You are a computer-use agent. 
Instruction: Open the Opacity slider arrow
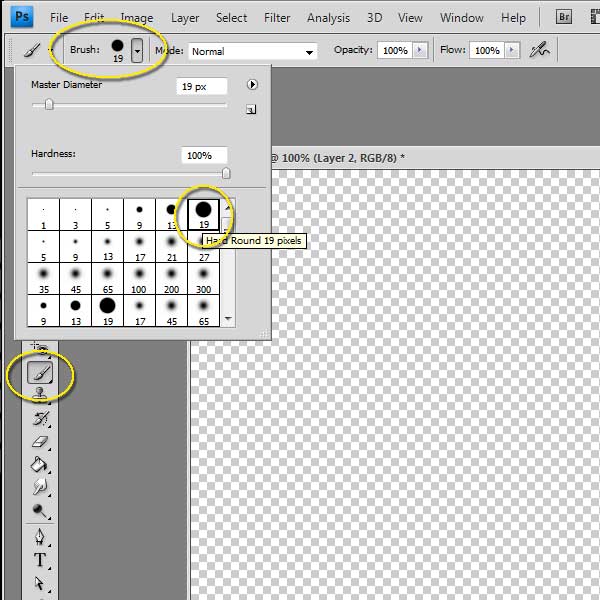420,50
